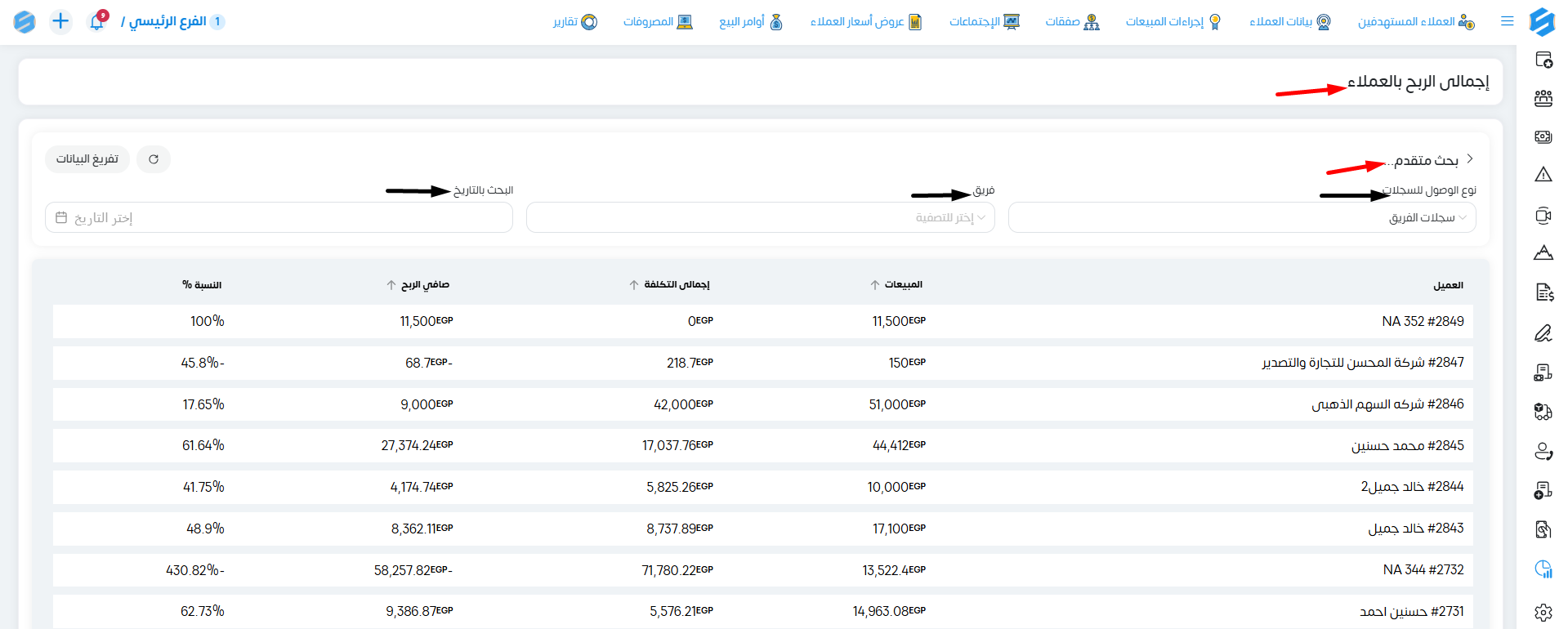Open the user support sidebar icon
Viewport: 1568px width, 629px height.
coord(1543,451)
